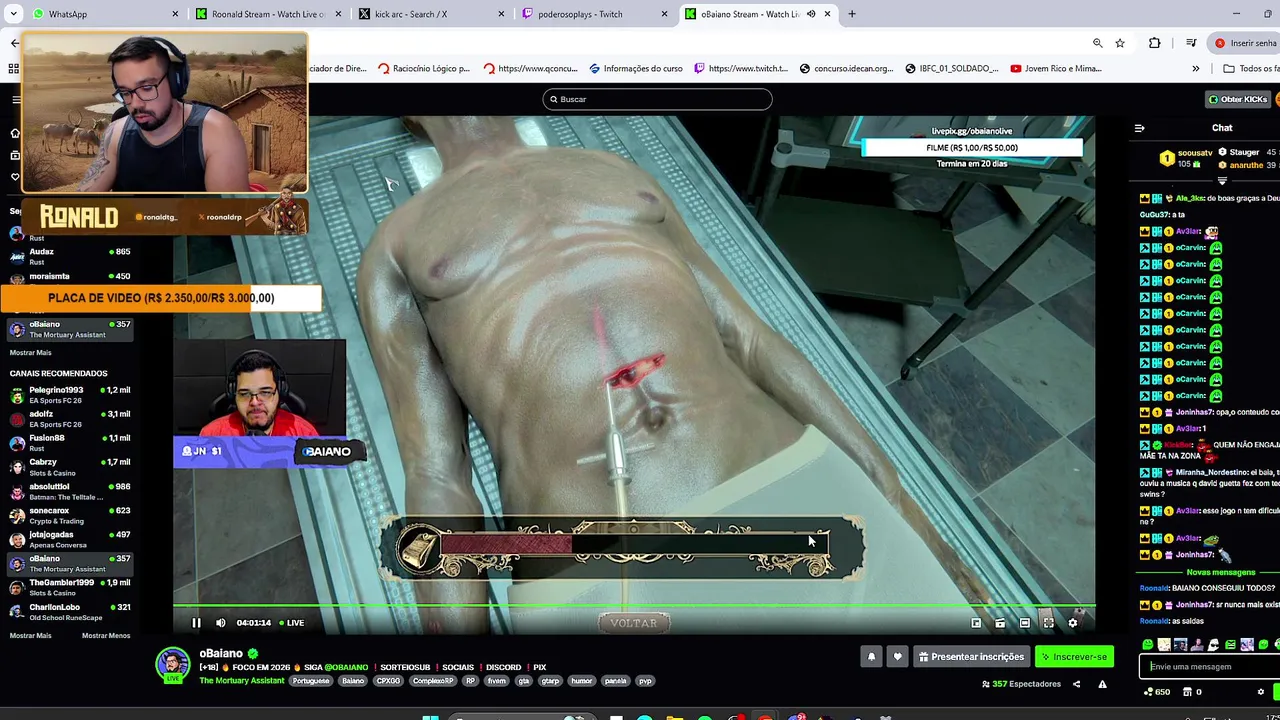Open Pelegrino1993 channel in sidebar
This screenshot has width=1280, height=720.
point(70,395)
